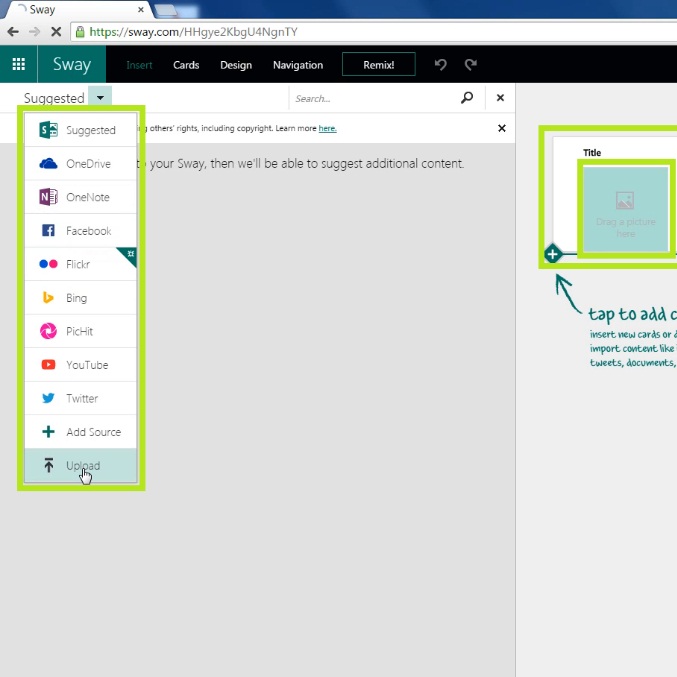Choose OneDrive as content source

(x=81, y=164)
